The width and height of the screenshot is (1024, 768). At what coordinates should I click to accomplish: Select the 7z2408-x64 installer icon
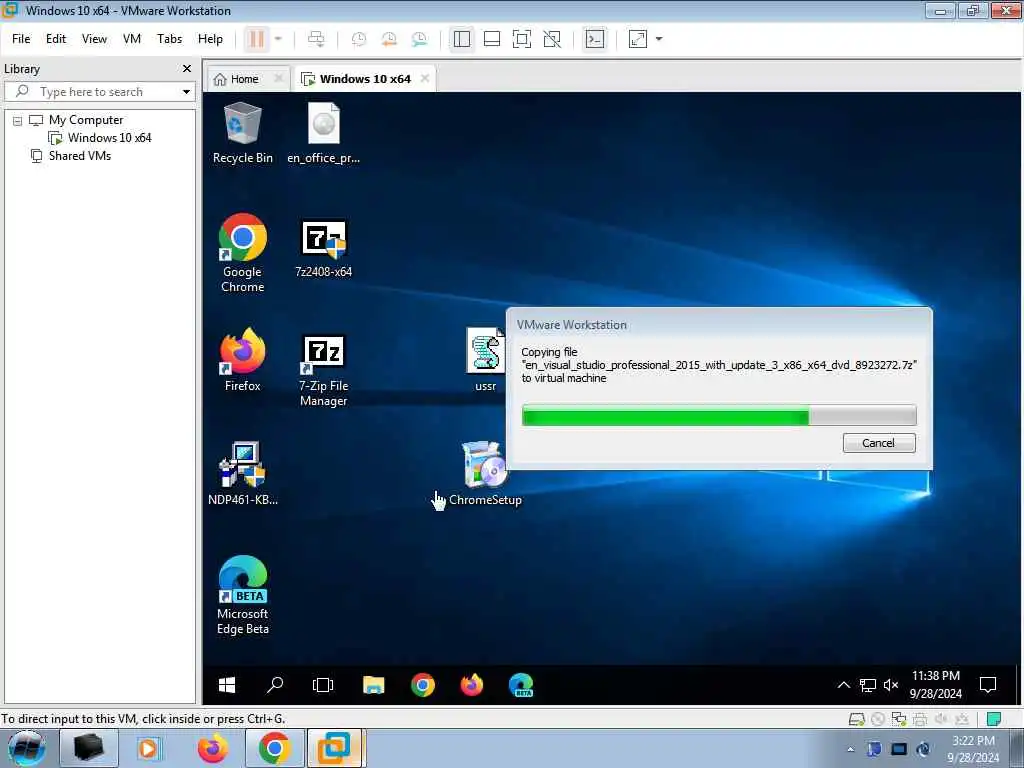click(323, 248)
